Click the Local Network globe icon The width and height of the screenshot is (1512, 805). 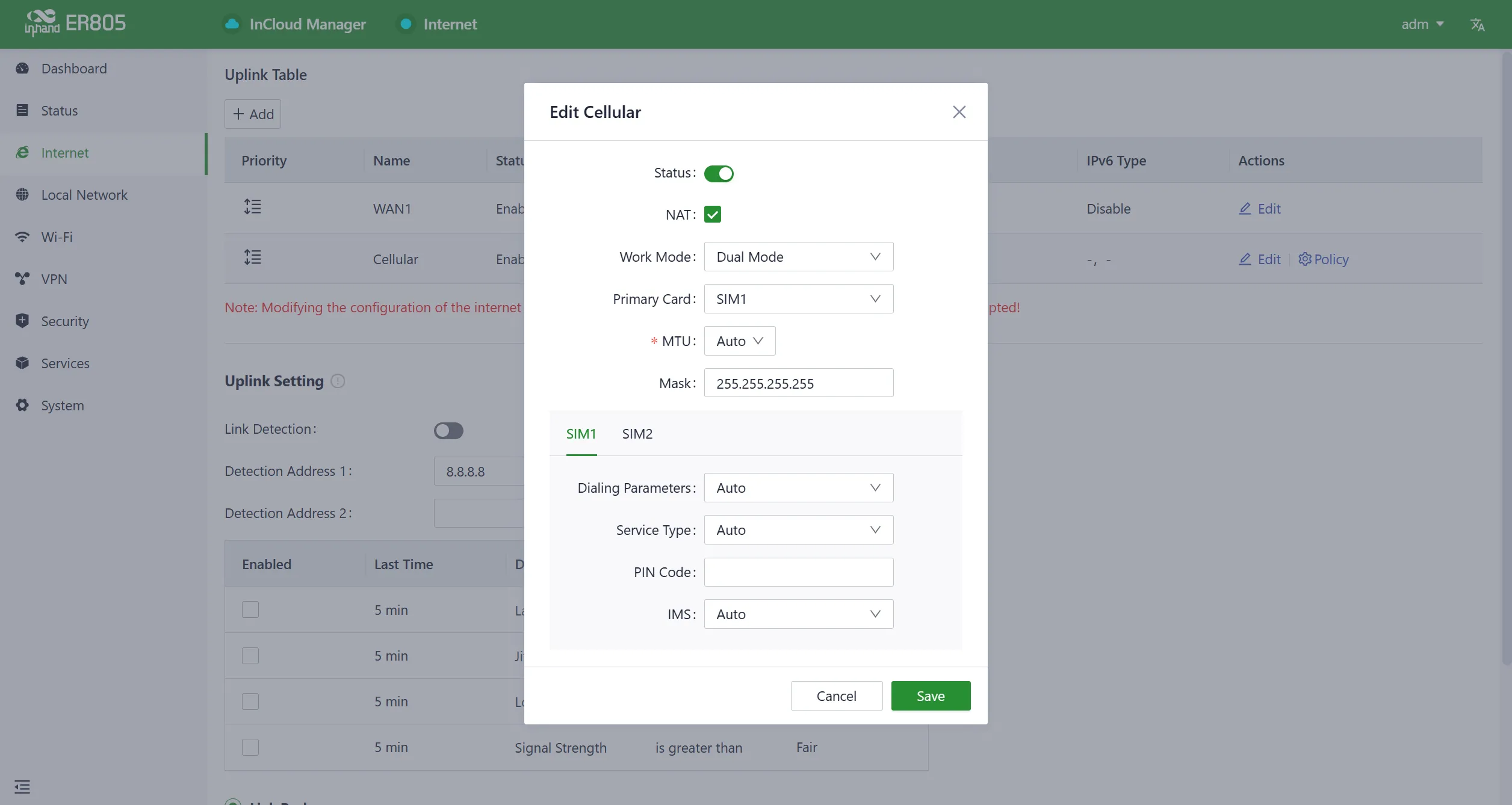22,195
